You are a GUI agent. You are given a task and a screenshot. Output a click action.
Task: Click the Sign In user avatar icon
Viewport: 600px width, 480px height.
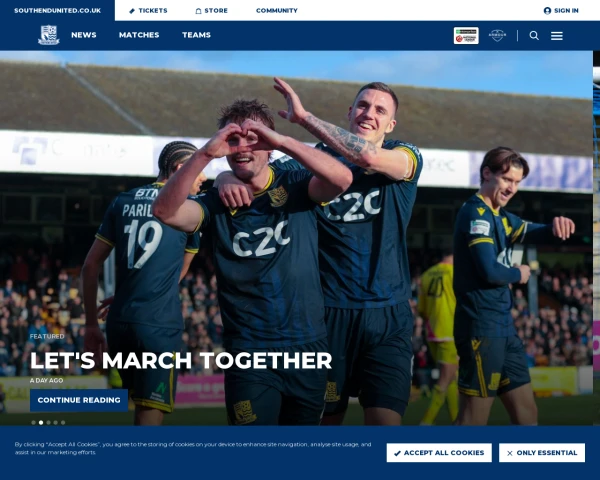(547, 11)
